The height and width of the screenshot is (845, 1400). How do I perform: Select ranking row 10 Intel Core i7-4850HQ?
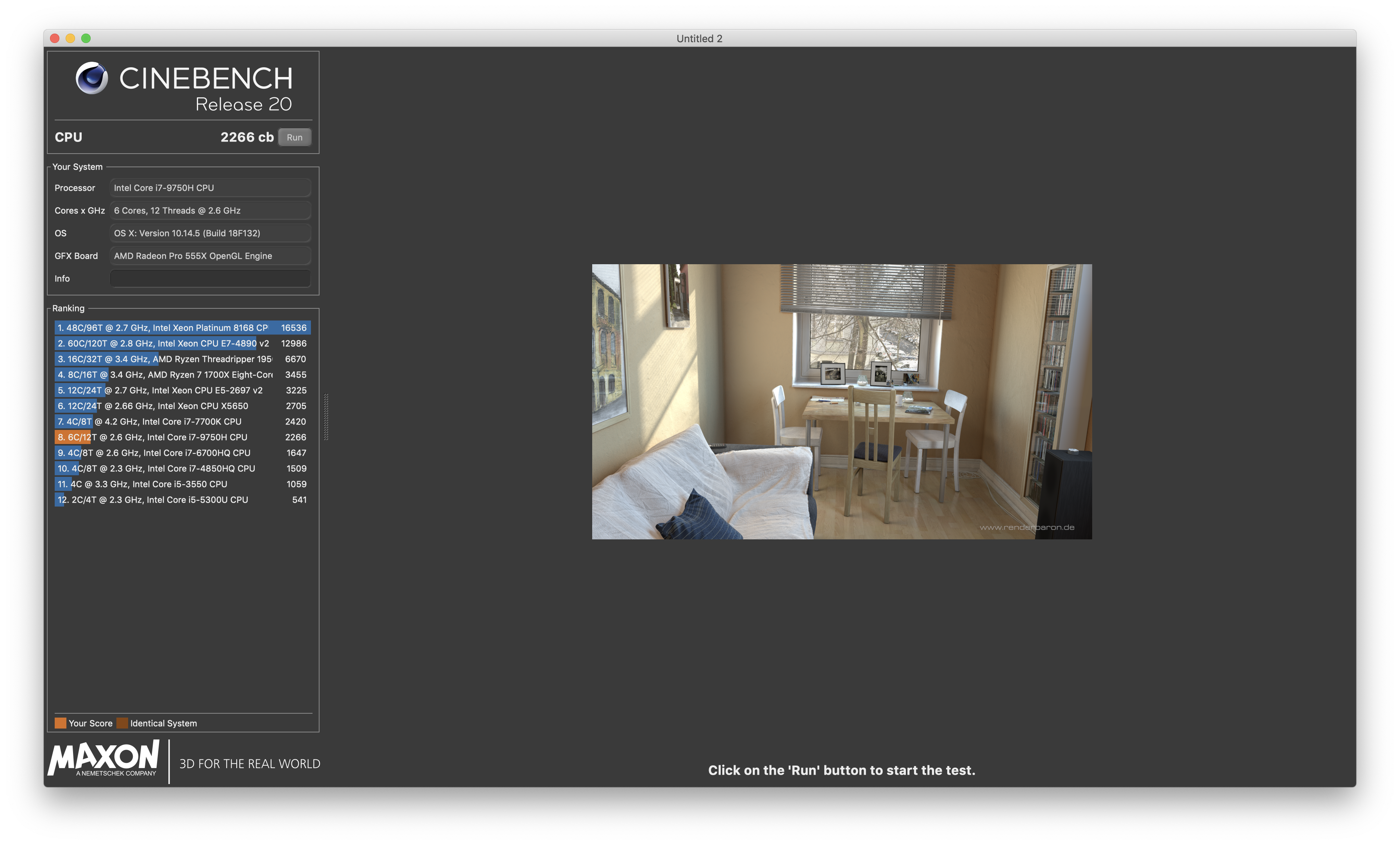click(182, 469)
